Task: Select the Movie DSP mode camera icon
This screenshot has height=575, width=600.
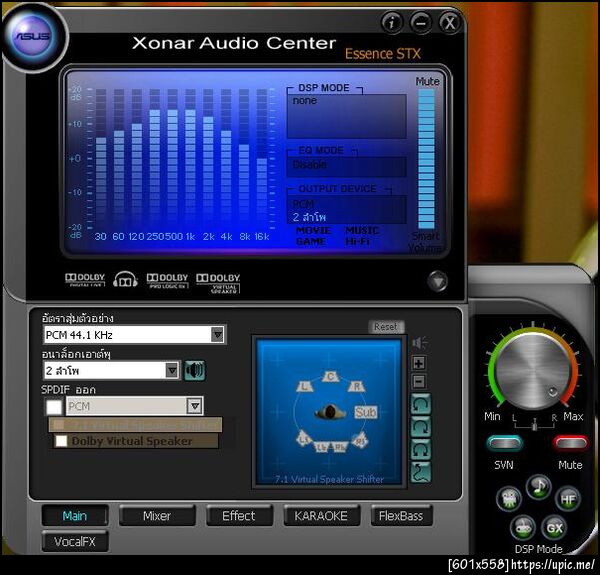Action: (x=509, y=499)
